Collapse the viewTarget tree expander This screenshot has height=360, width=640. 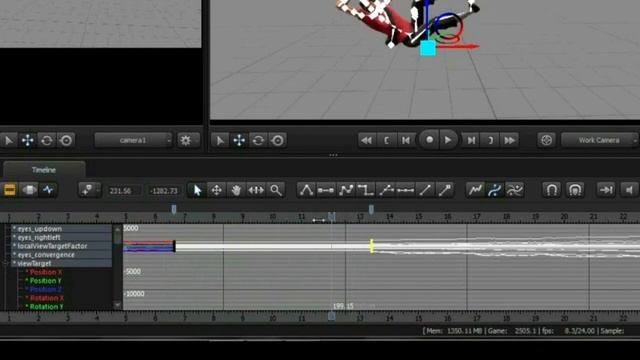click(5, 264)
